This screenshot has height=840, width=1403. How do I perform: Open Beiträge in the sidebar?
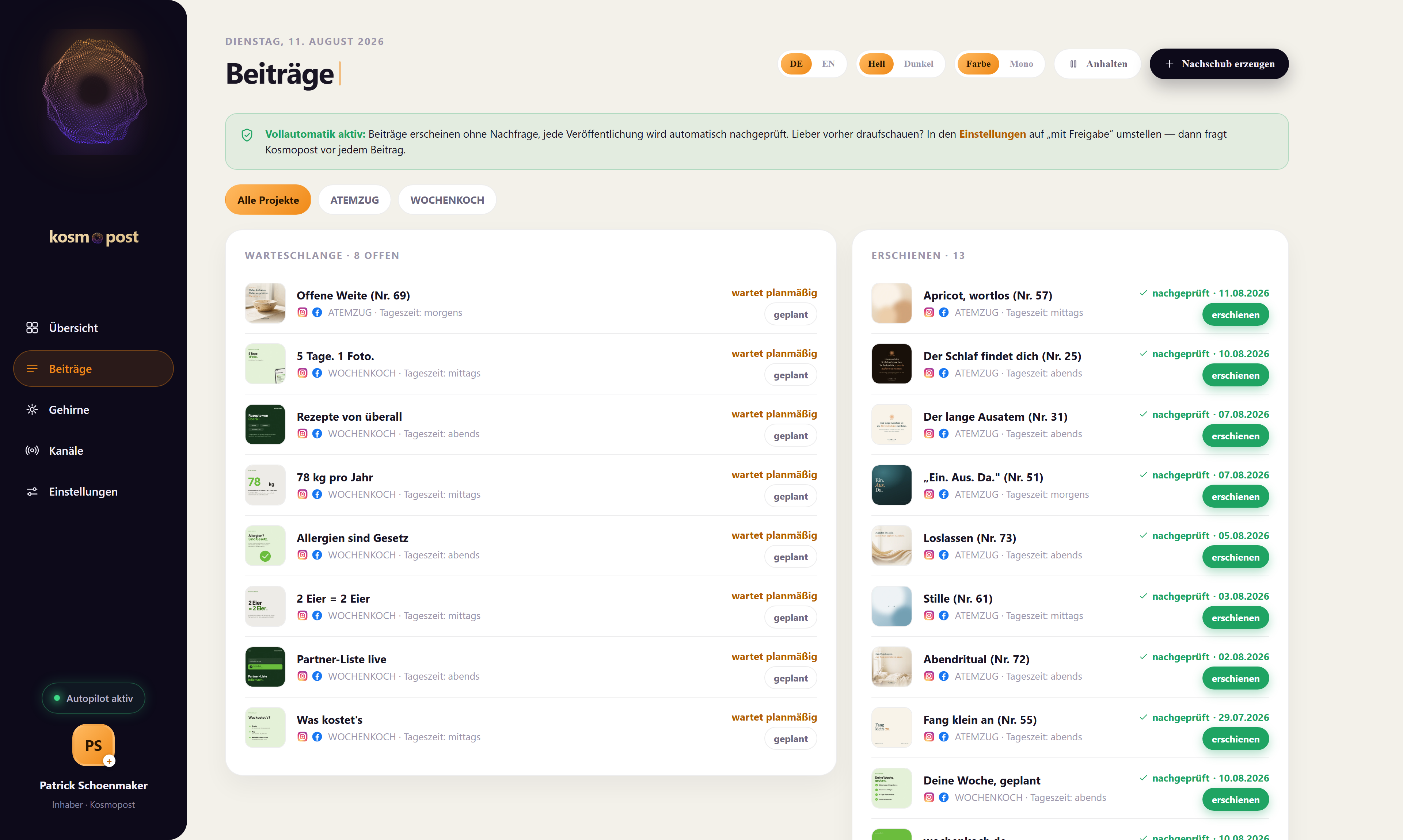(94, 369)
